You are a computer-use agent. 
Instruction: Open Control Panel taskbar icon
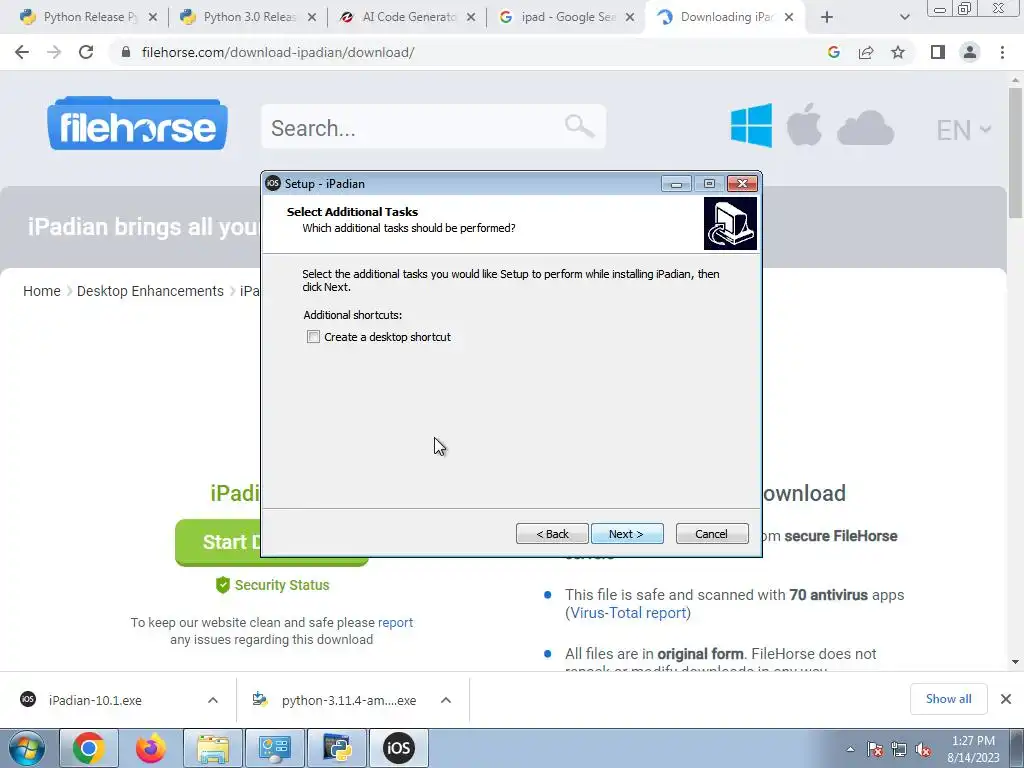275,748
